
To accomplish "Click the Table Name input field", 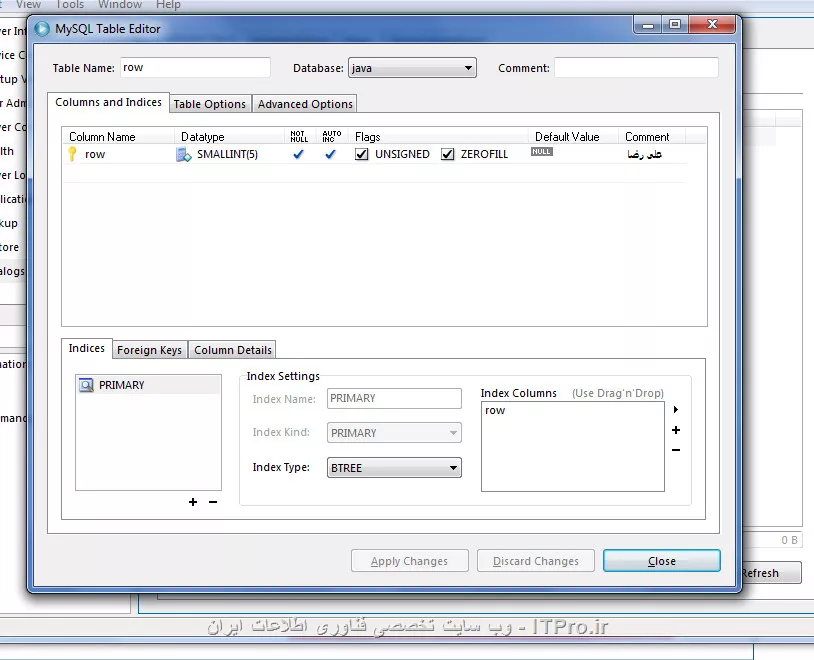I will [195, 68].
